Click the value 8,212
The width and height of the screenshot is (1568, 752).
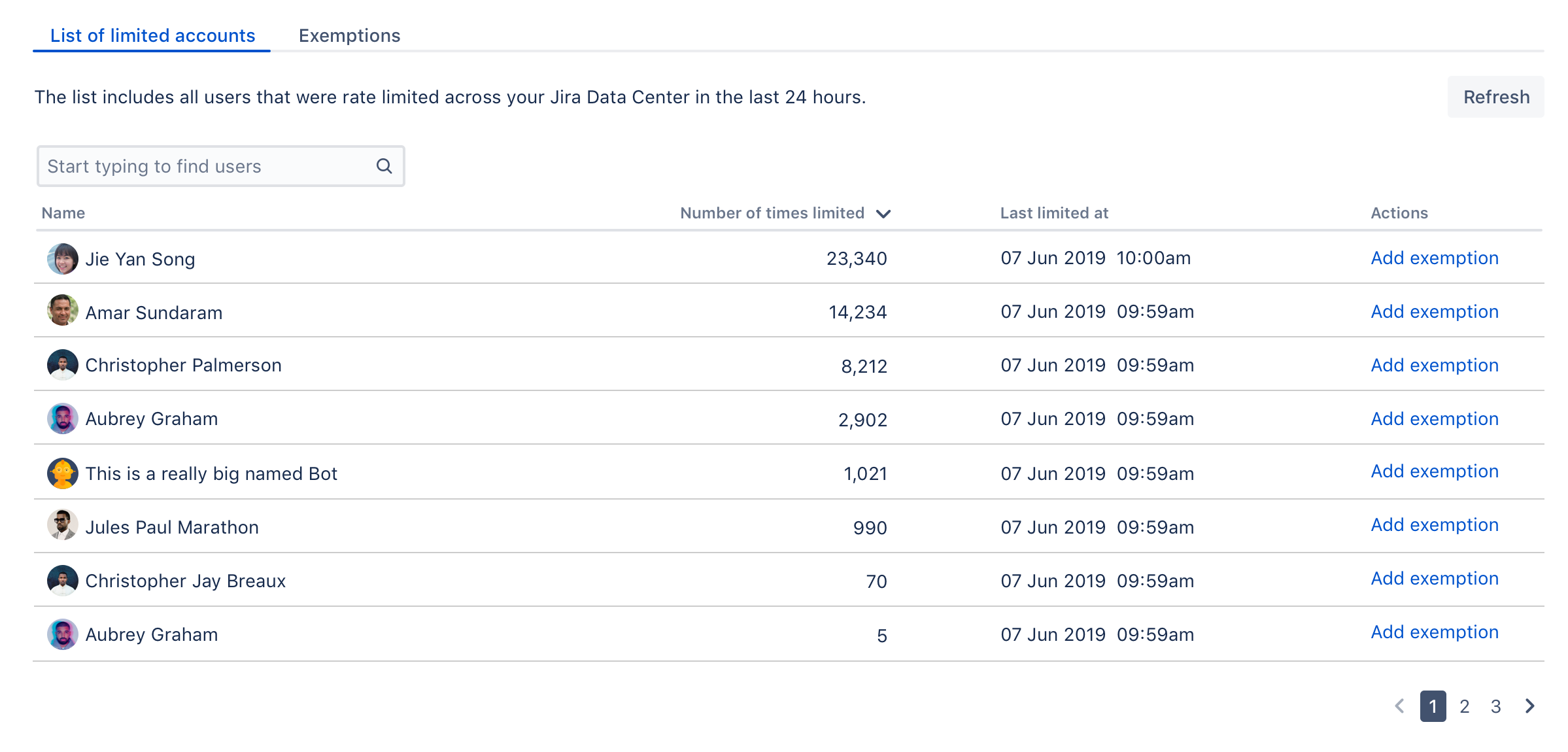coord(864,366)
